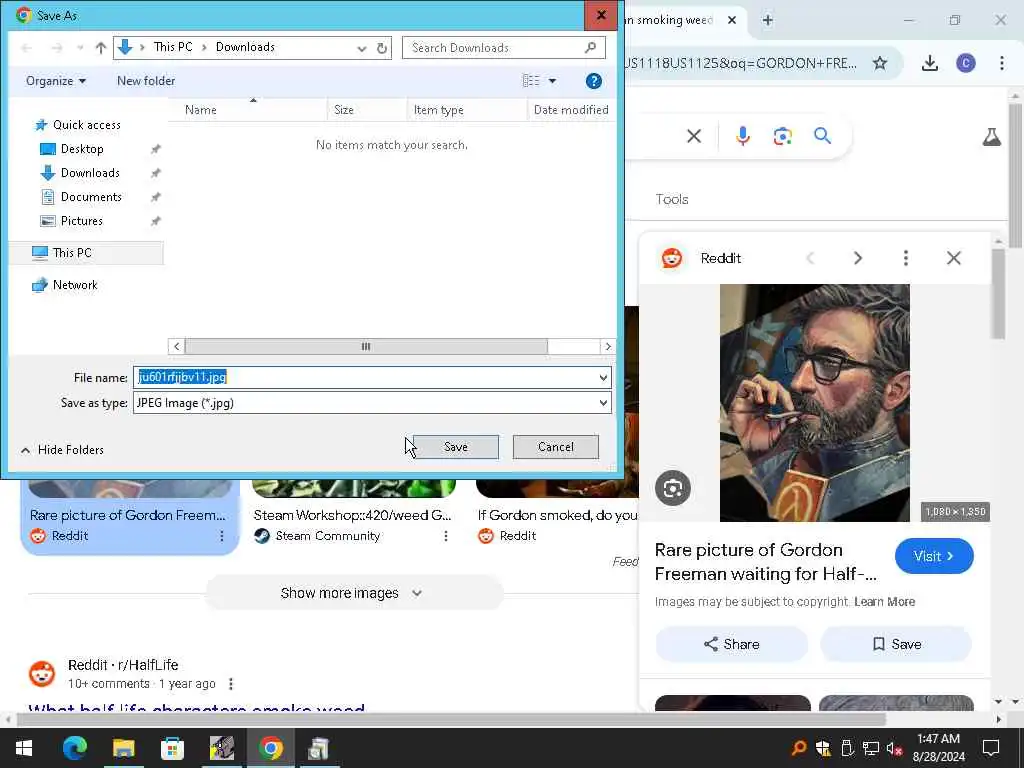Image resolution: width=1024 pixels, height=768 pixels.
Task: Collapse folders with Hide Folders
Action: click(x=63, y=450)
